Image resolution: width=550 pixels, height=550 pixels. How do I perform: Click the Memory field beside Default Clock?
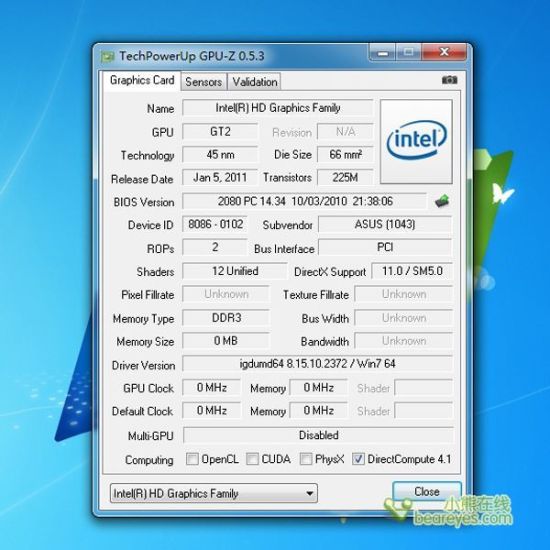318,411
